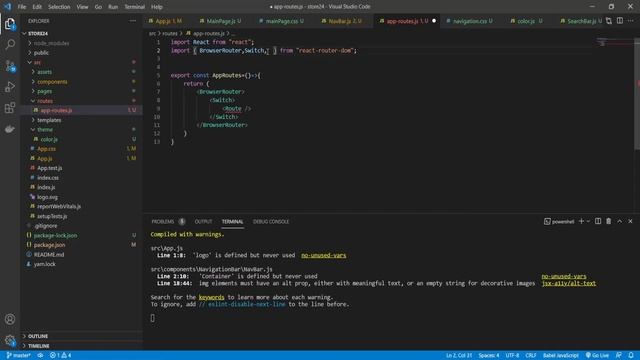Click feedback icon in status bar

pos(619,356)
